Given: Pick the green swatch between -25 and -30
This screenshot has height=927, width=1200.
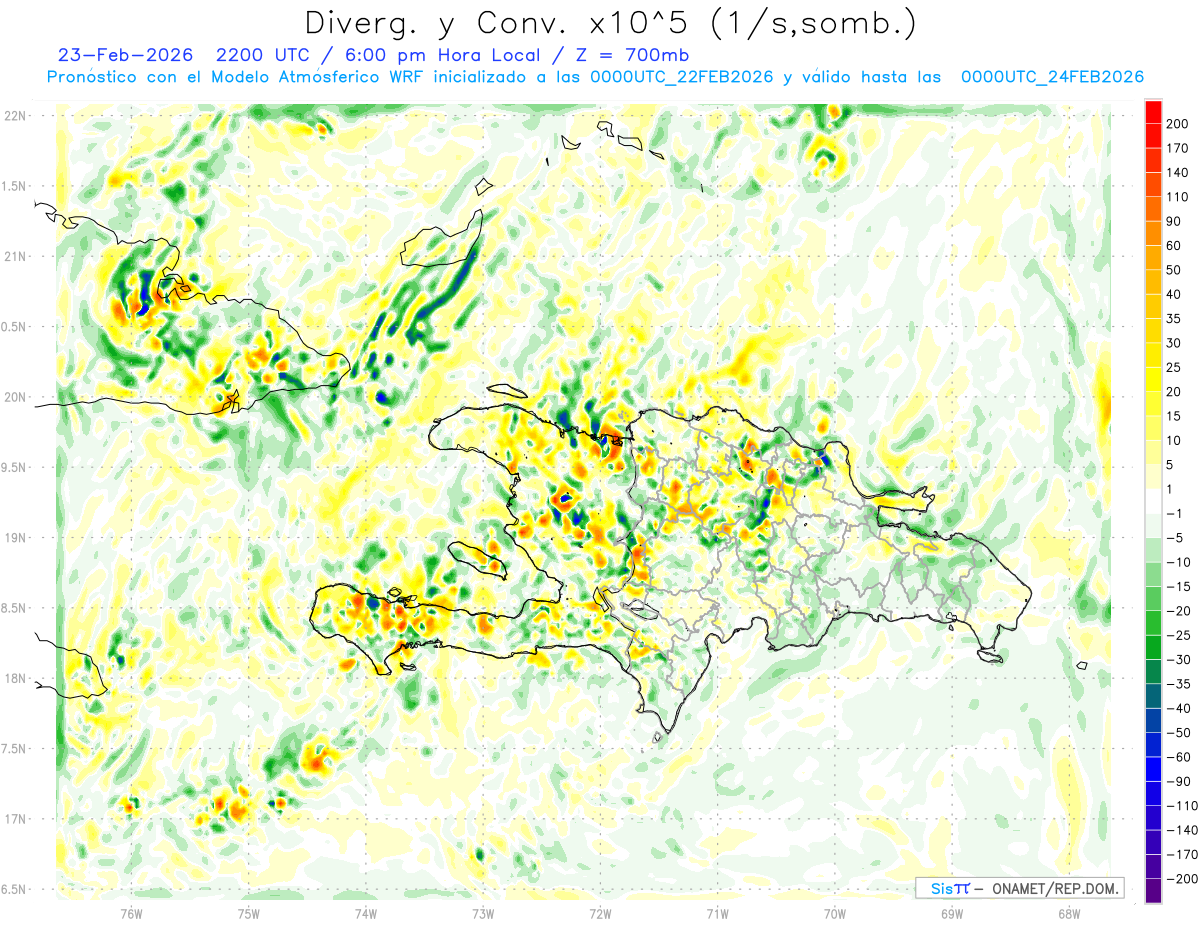Looking at the screenshot, I should 1153,648.
